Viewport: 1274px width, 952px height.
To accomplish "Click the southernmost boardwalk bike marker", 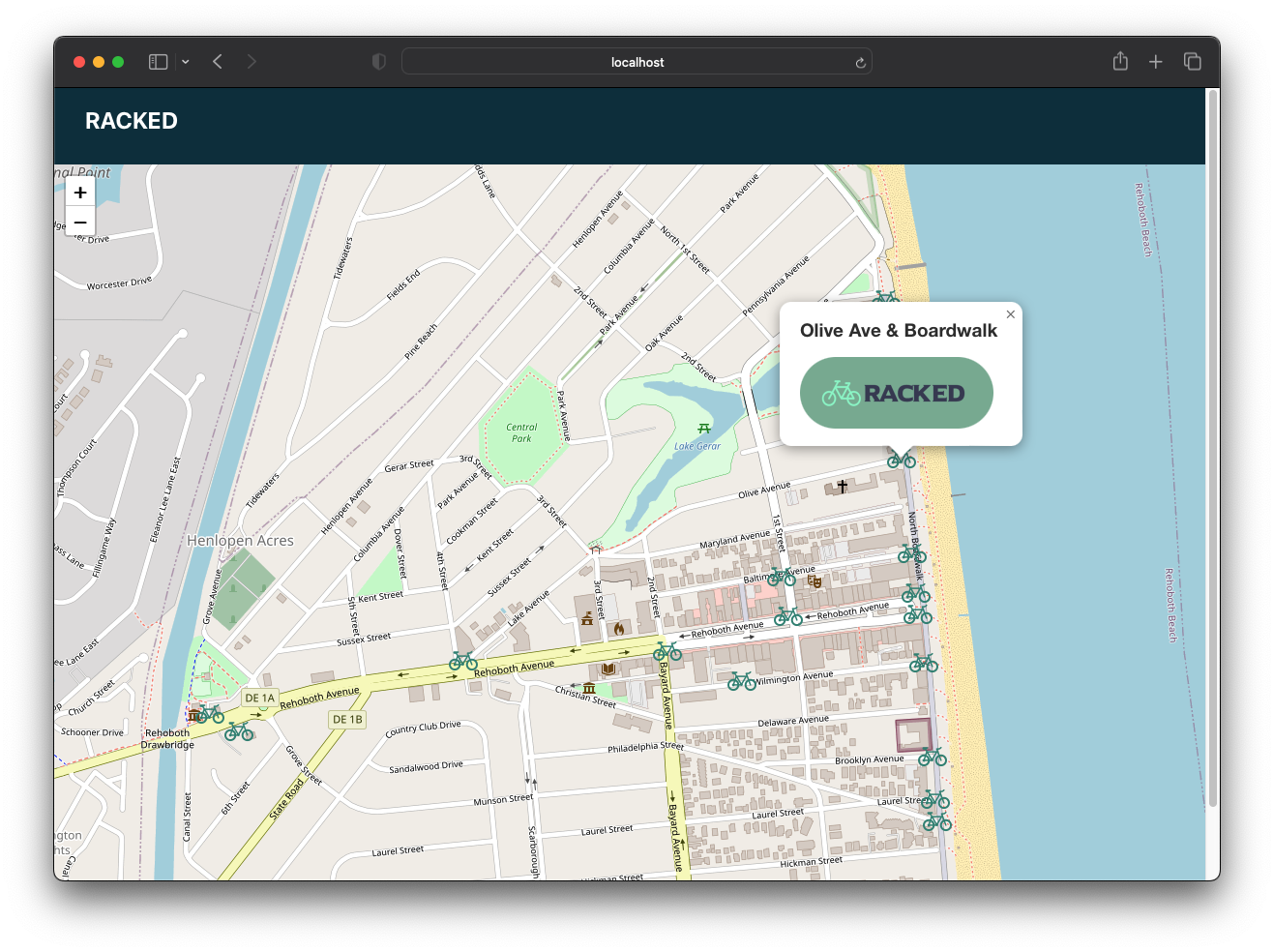I will point(937,822).
